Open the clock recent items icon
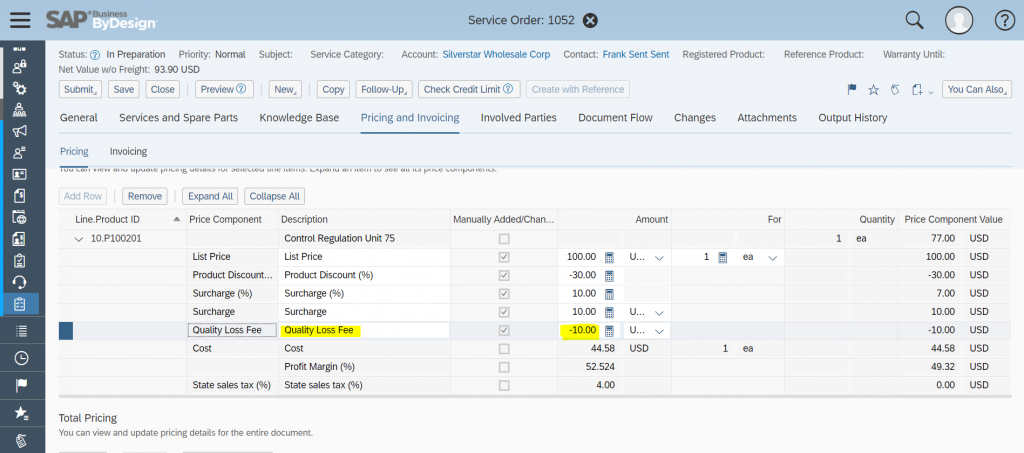1024x453 pixels. pos(21,358)
